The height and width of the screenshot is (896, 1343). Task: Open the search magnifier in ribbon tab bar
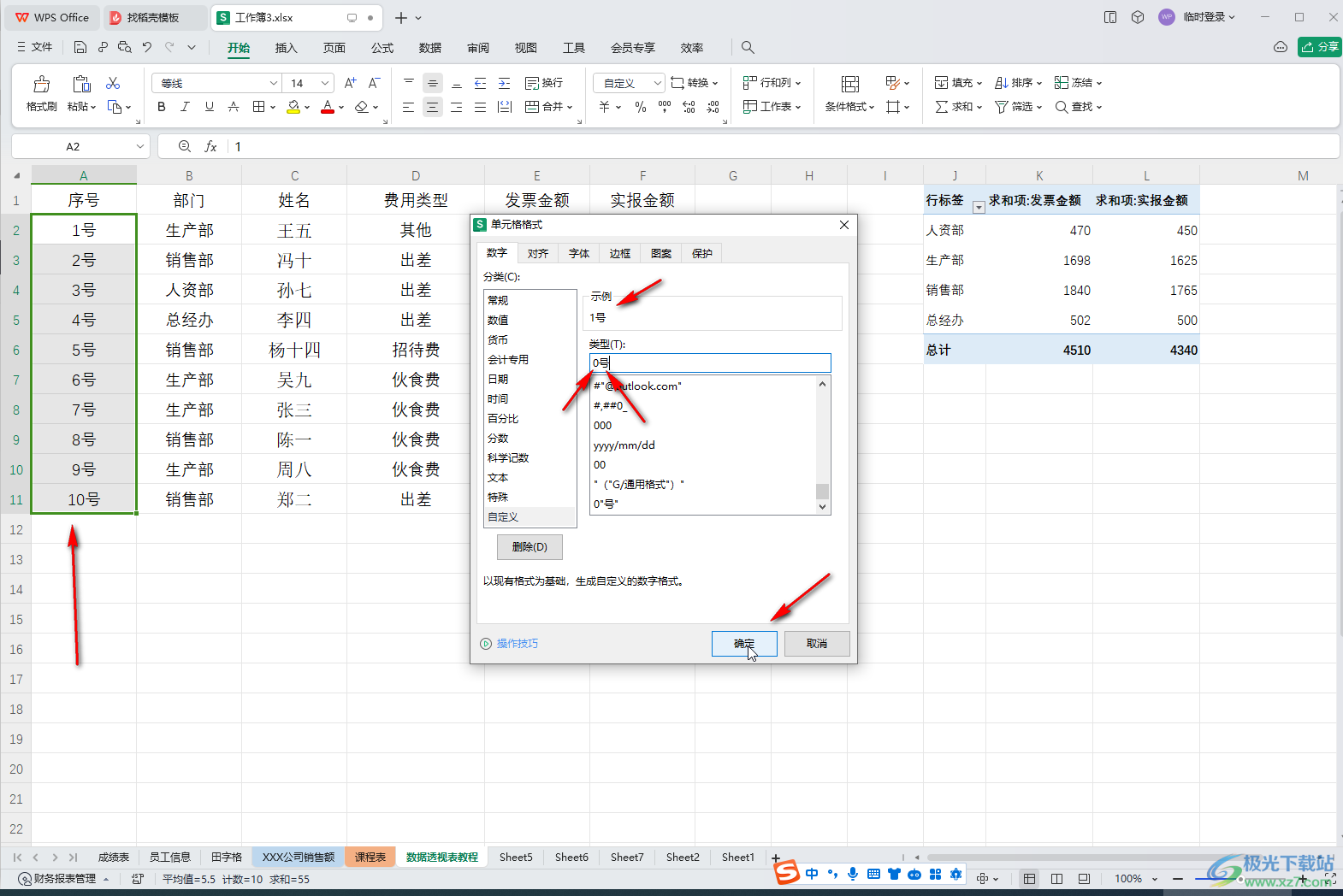(748, 47)
